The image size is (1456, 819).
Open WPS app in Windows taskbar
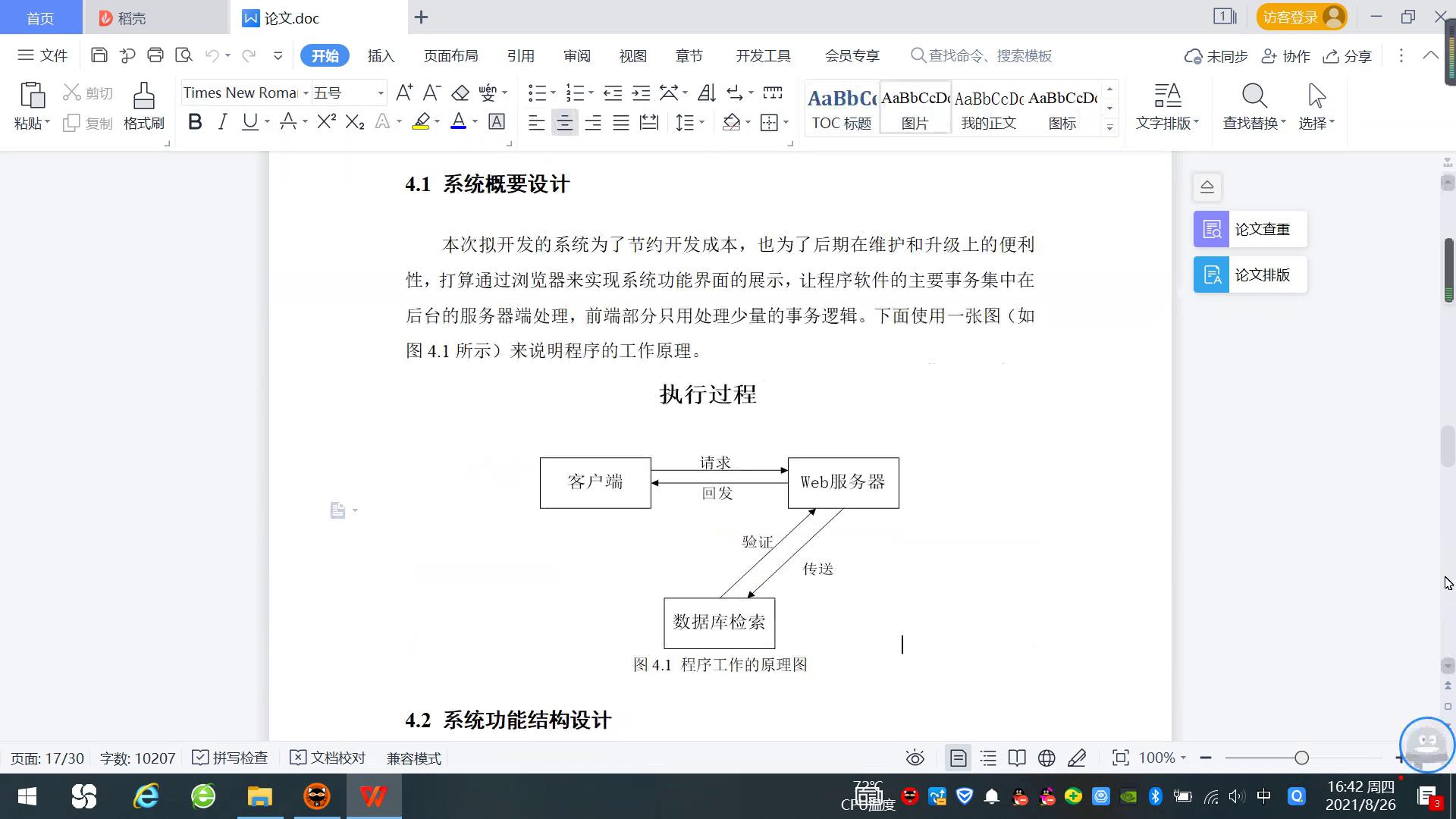(x=373, y=796)
